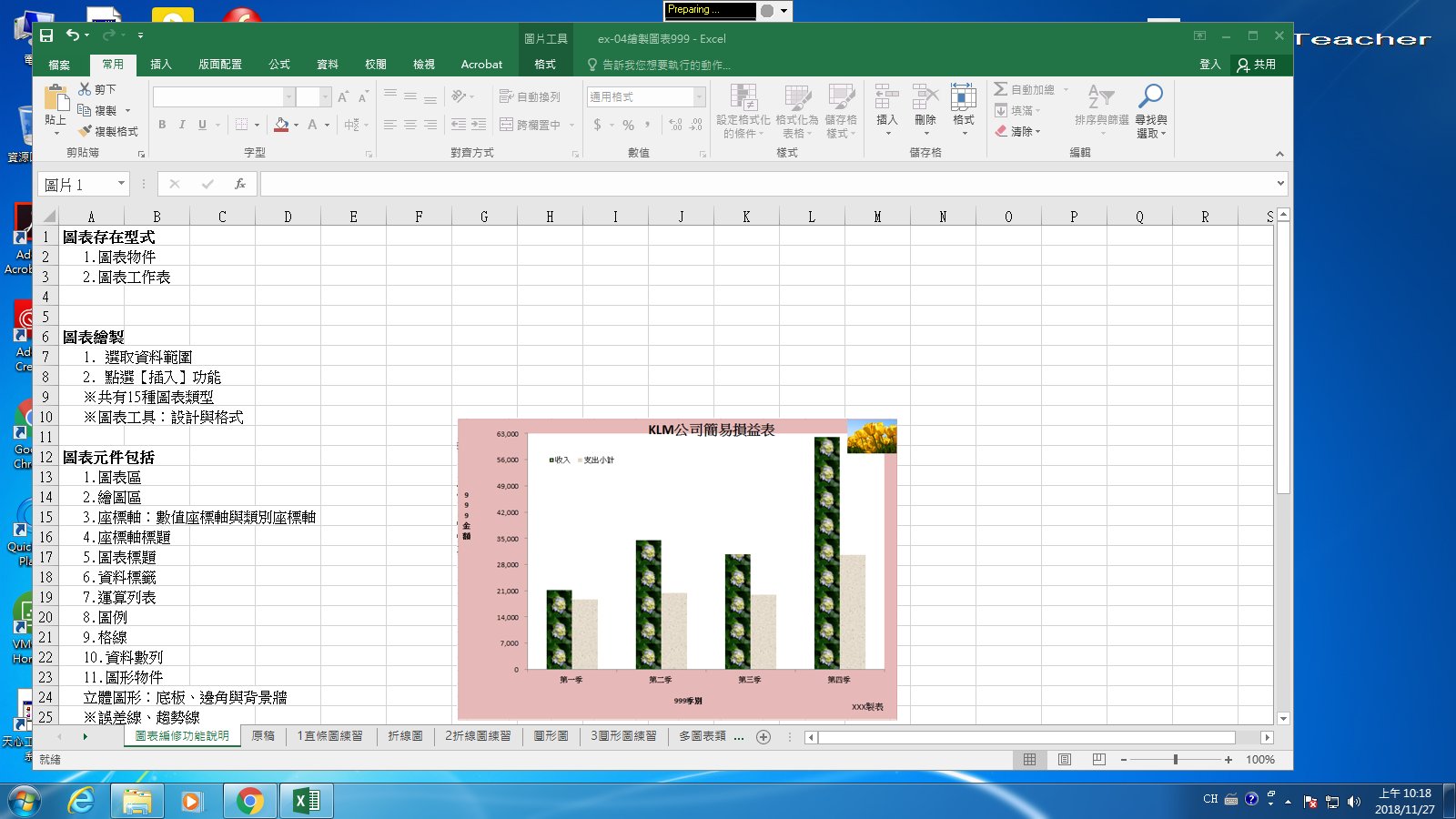Click the Paste clipboard icon

56,98
